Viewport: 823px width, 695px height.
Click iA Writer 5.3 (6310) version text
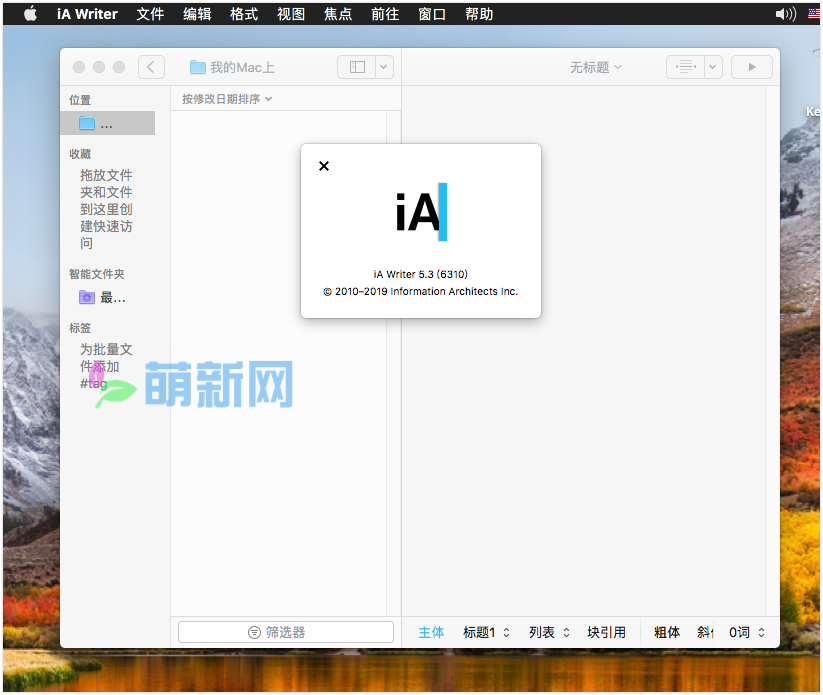pyautogui.click(x=420, y=274)
